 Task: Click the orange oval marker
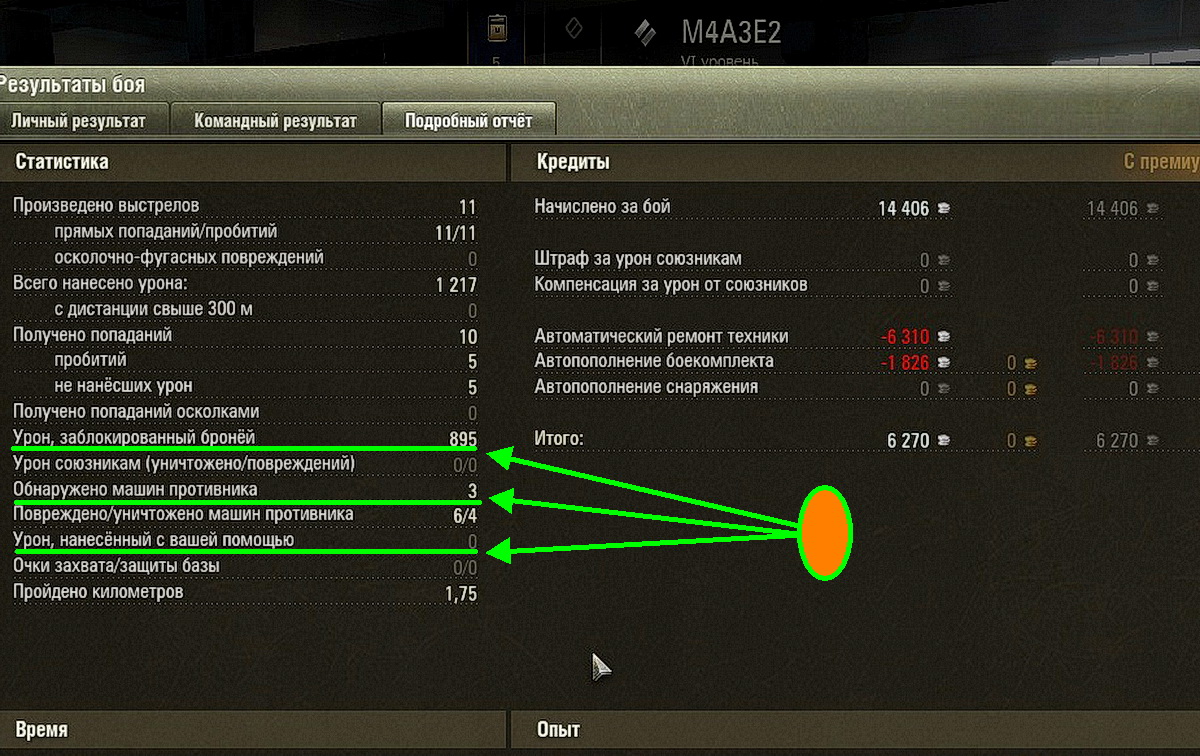click(x=825, y=532)
